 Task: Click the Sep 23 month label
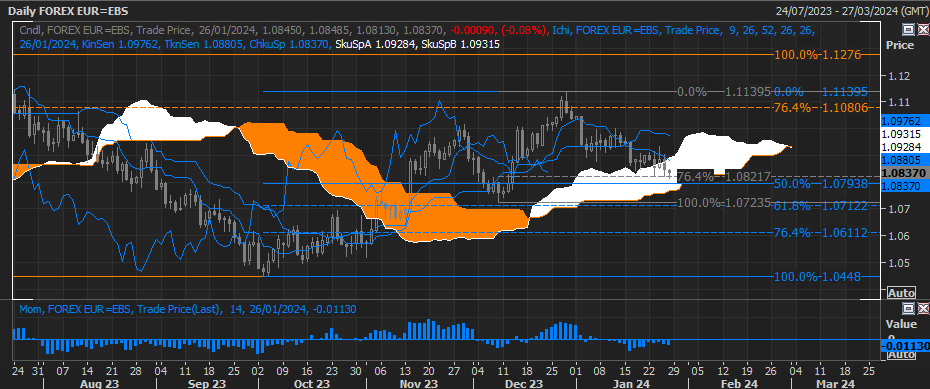tap(206, 384)
